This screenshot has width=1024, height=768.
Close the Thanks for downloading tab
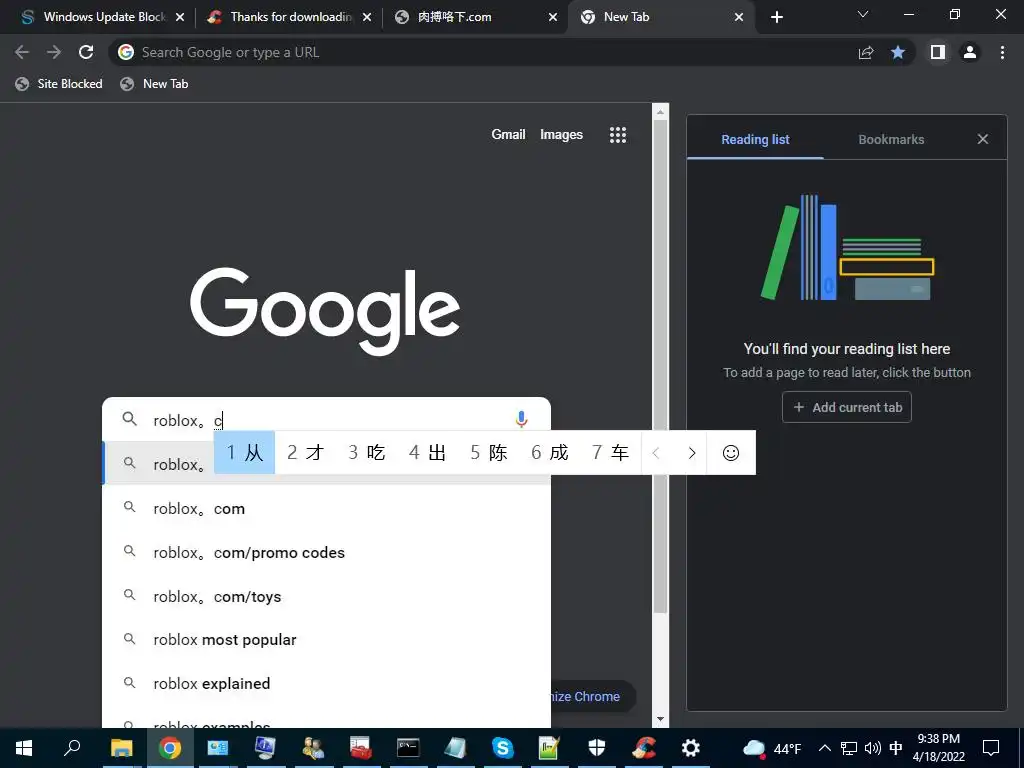coord(367,17)
